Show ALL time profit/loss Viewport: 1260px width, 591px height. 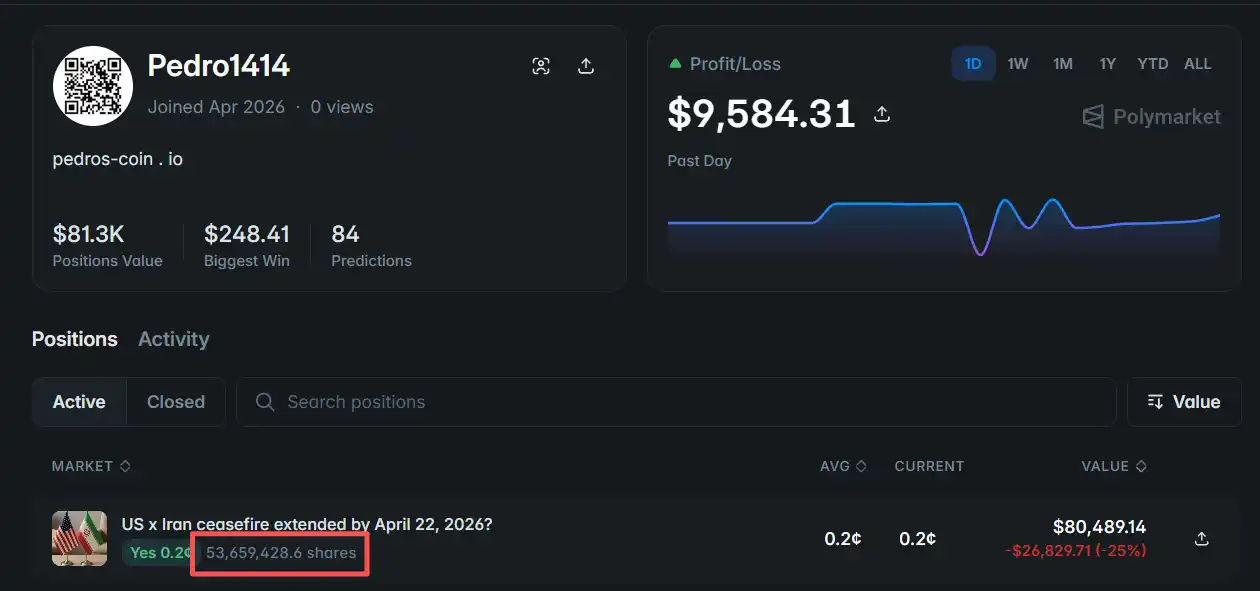pos(1197,64)
